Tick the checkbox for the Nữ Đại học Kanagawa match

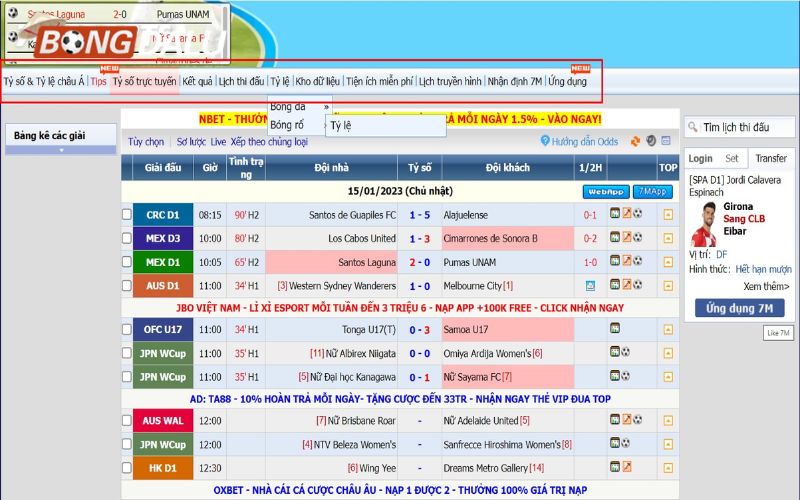point(127,377)
